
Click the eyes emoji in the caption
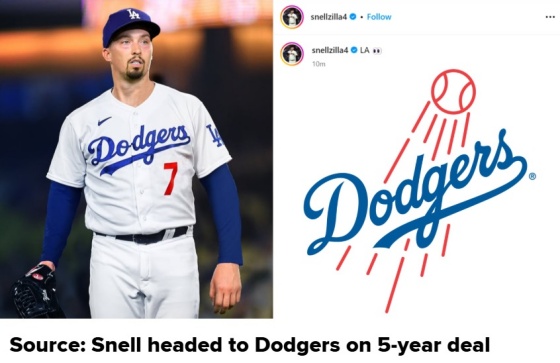(x=377, y=51)
